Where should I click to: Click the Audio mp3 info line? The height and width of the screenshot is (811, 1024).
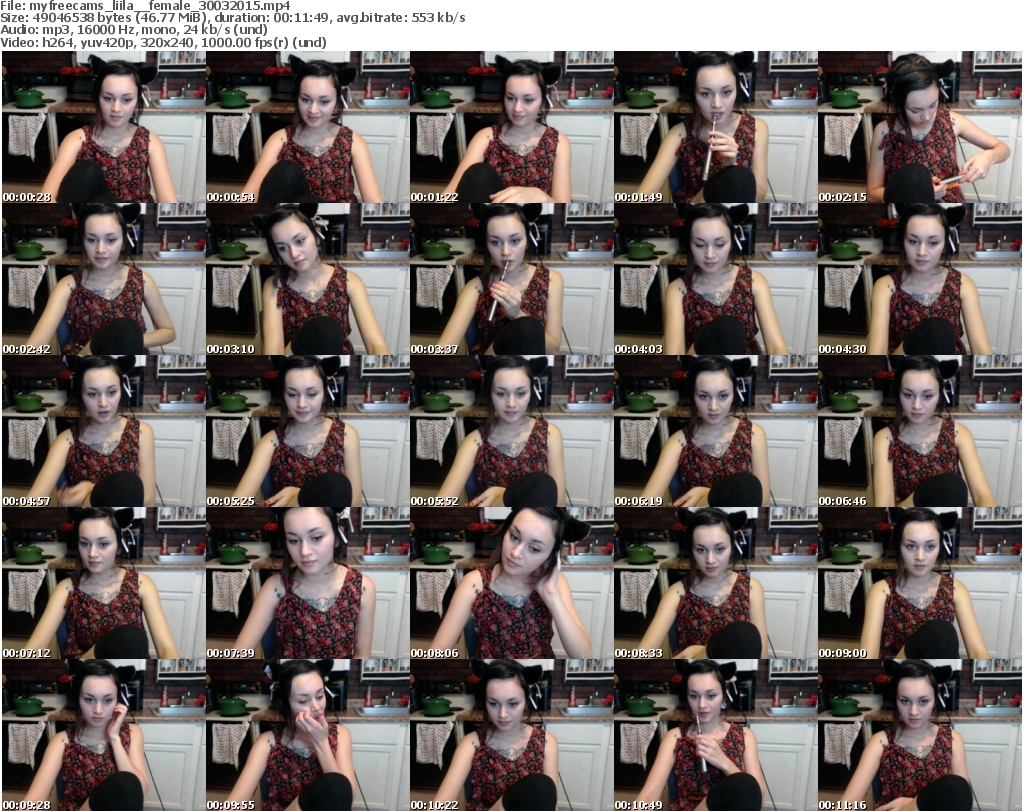point(134,30)
